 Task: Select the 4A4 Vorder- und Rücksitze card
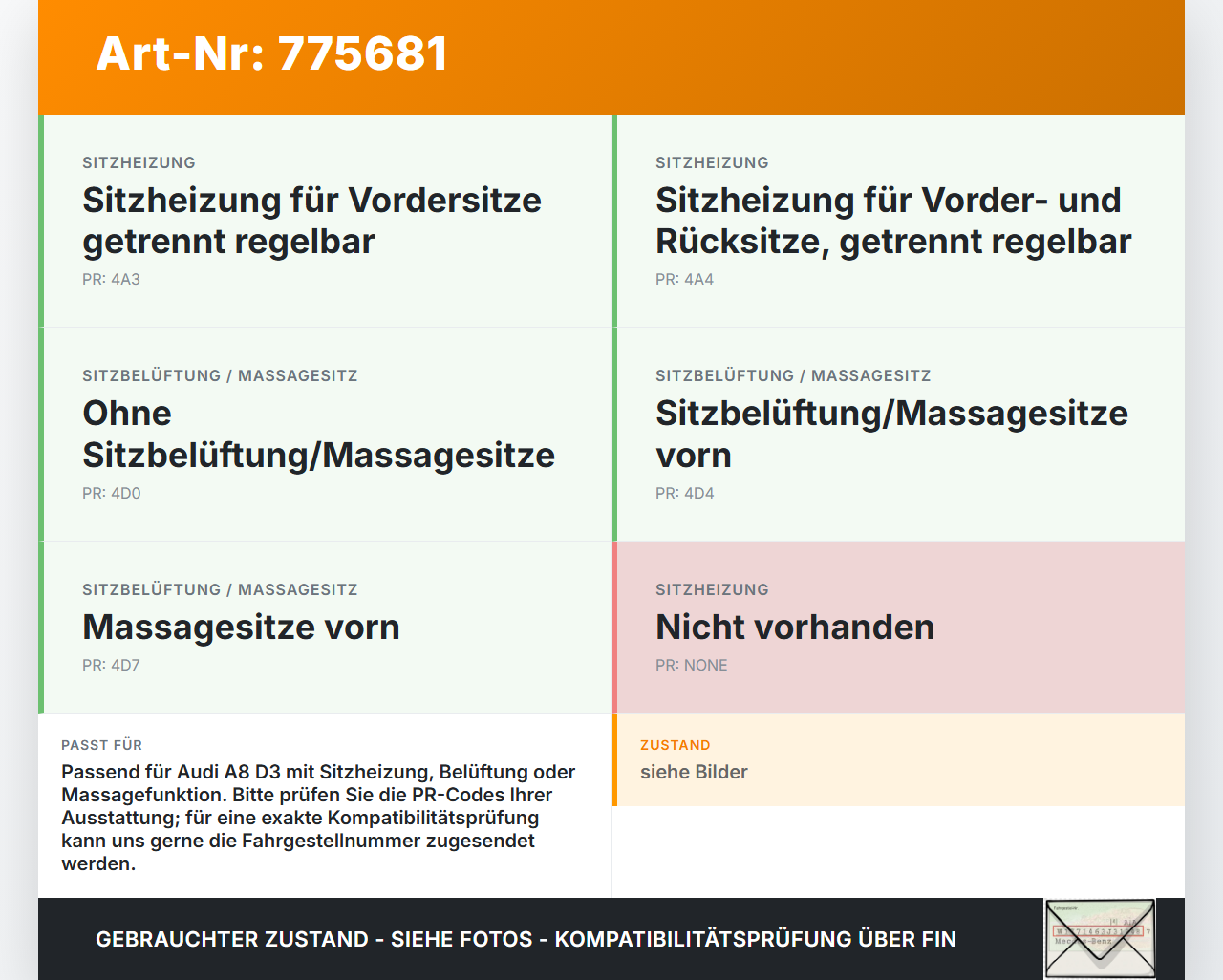pos(898,221)
